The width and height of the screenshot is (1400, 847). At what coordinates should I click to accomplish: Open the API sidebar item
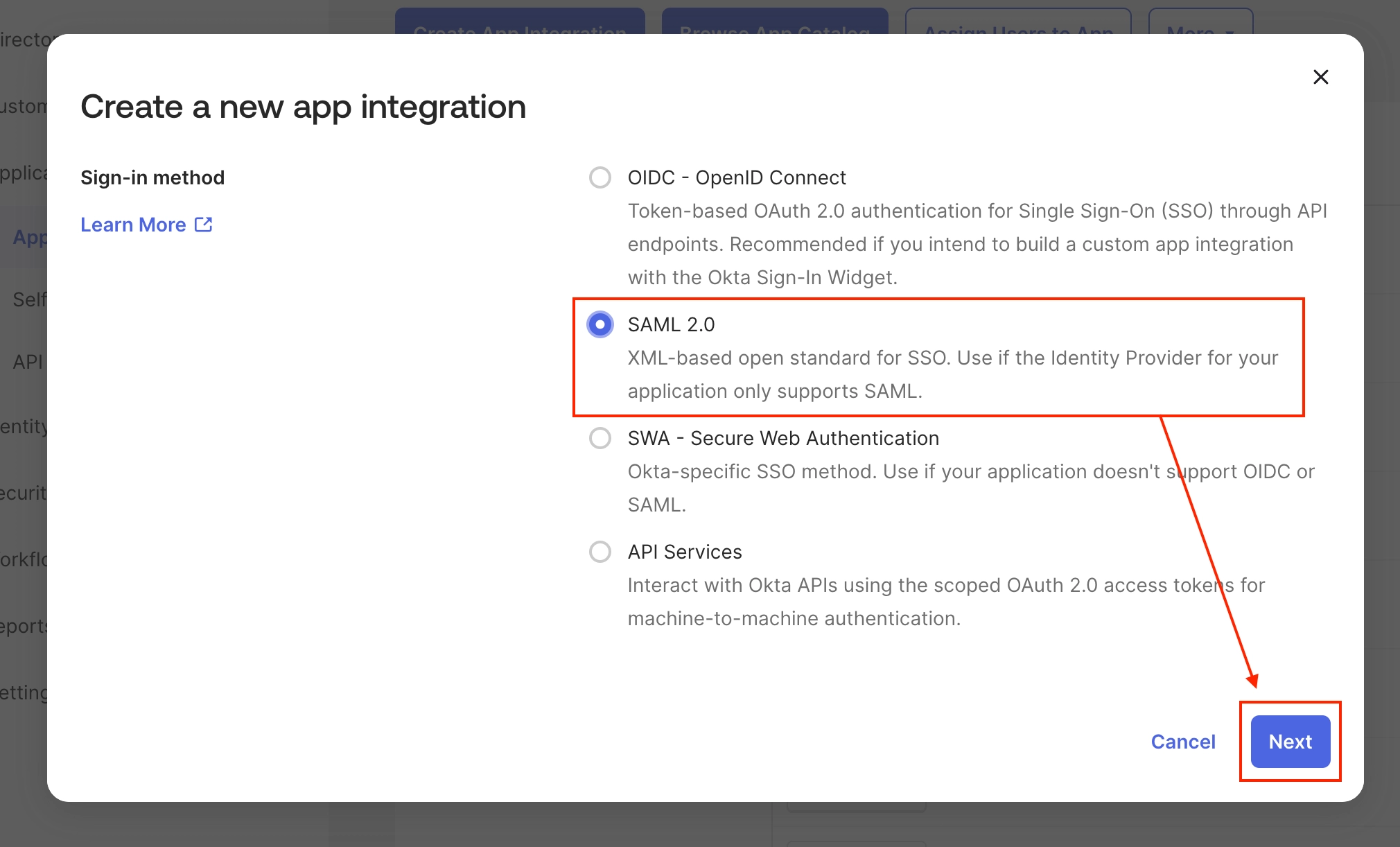tap(28, 362)
